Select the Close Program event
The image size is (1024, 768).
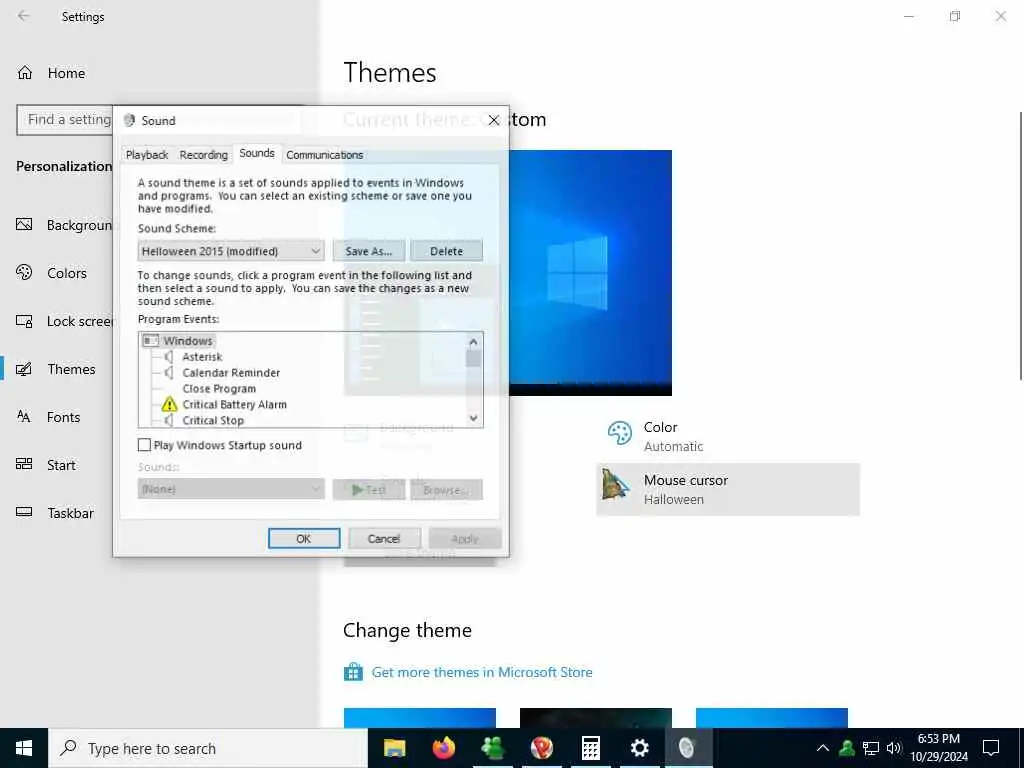click(x=219, y=389)
